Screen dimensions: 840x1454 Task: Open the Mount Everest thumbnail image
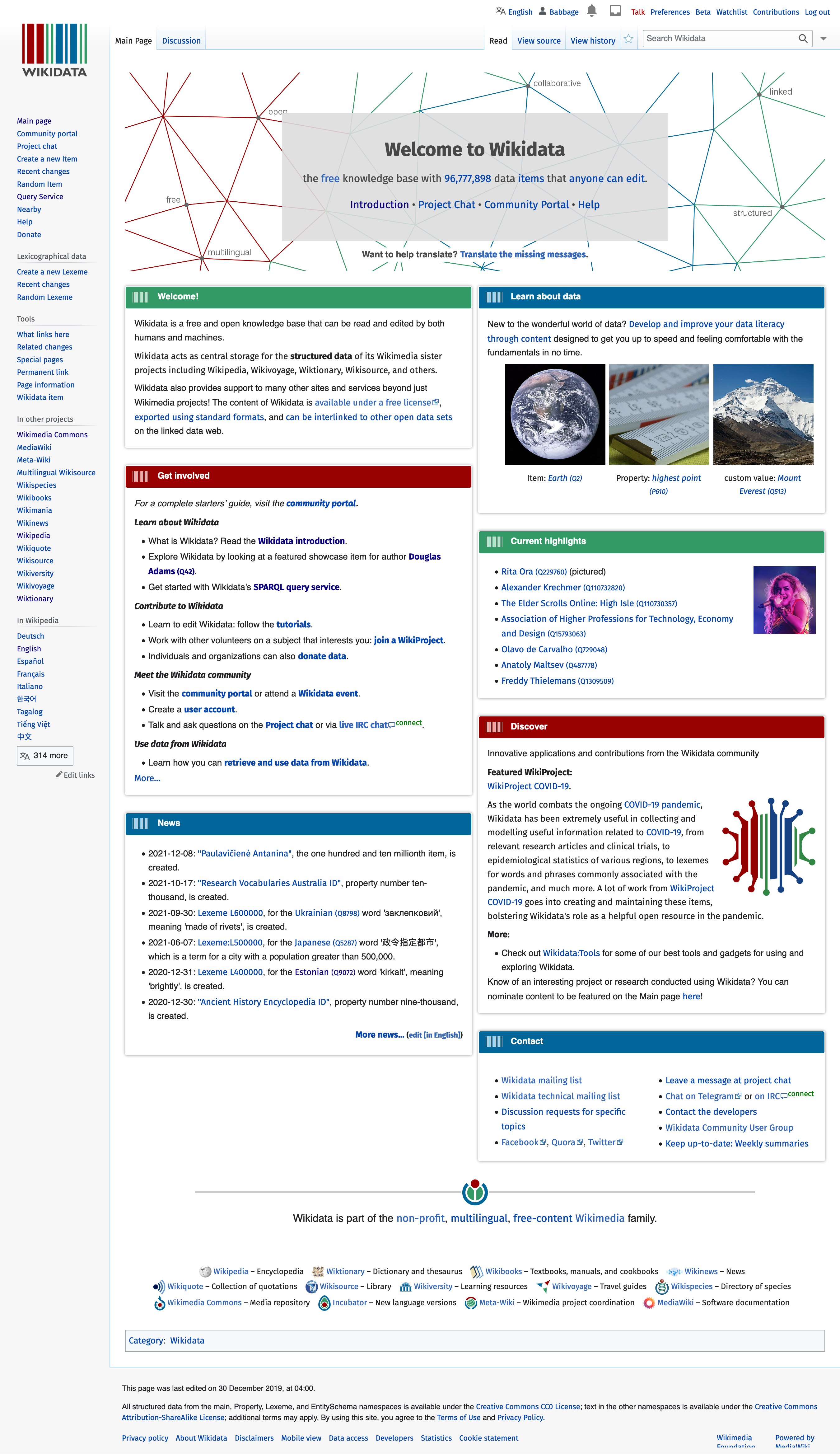click(763, 414)
